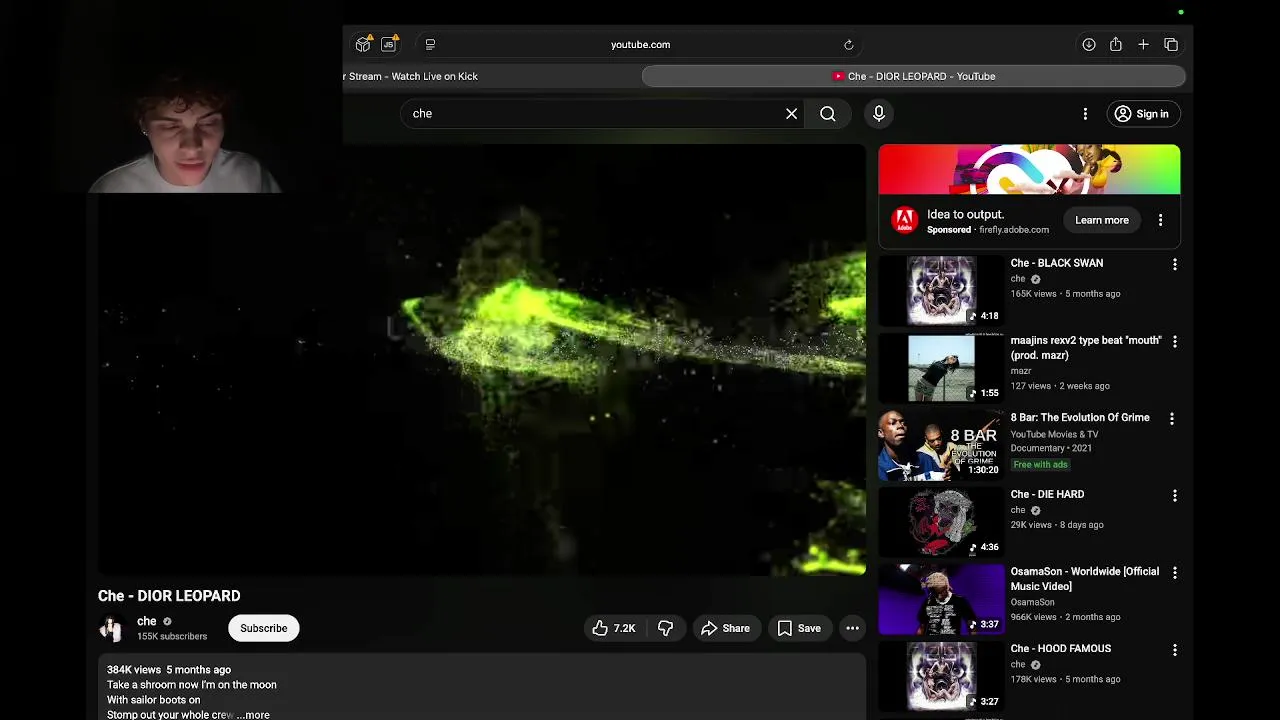Open more options for BLACK SWAN video

click(x=1174, y=264)
